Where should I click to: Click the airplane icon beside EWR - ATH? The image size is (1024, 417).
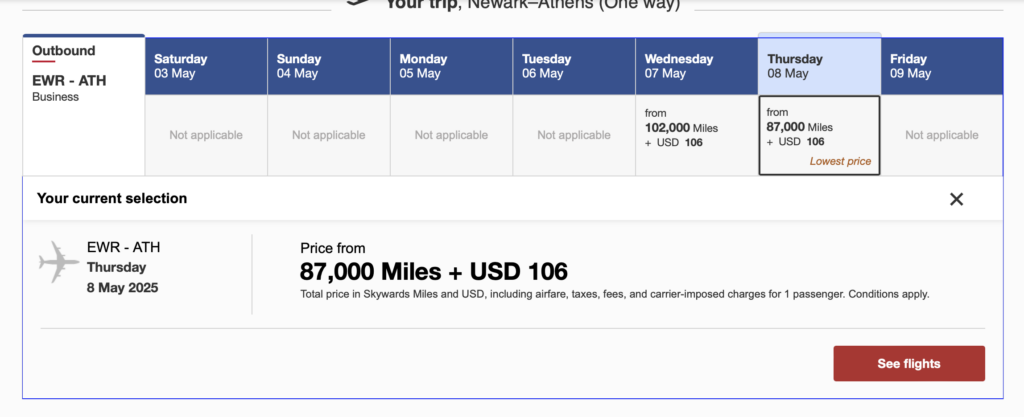(59, 262)
